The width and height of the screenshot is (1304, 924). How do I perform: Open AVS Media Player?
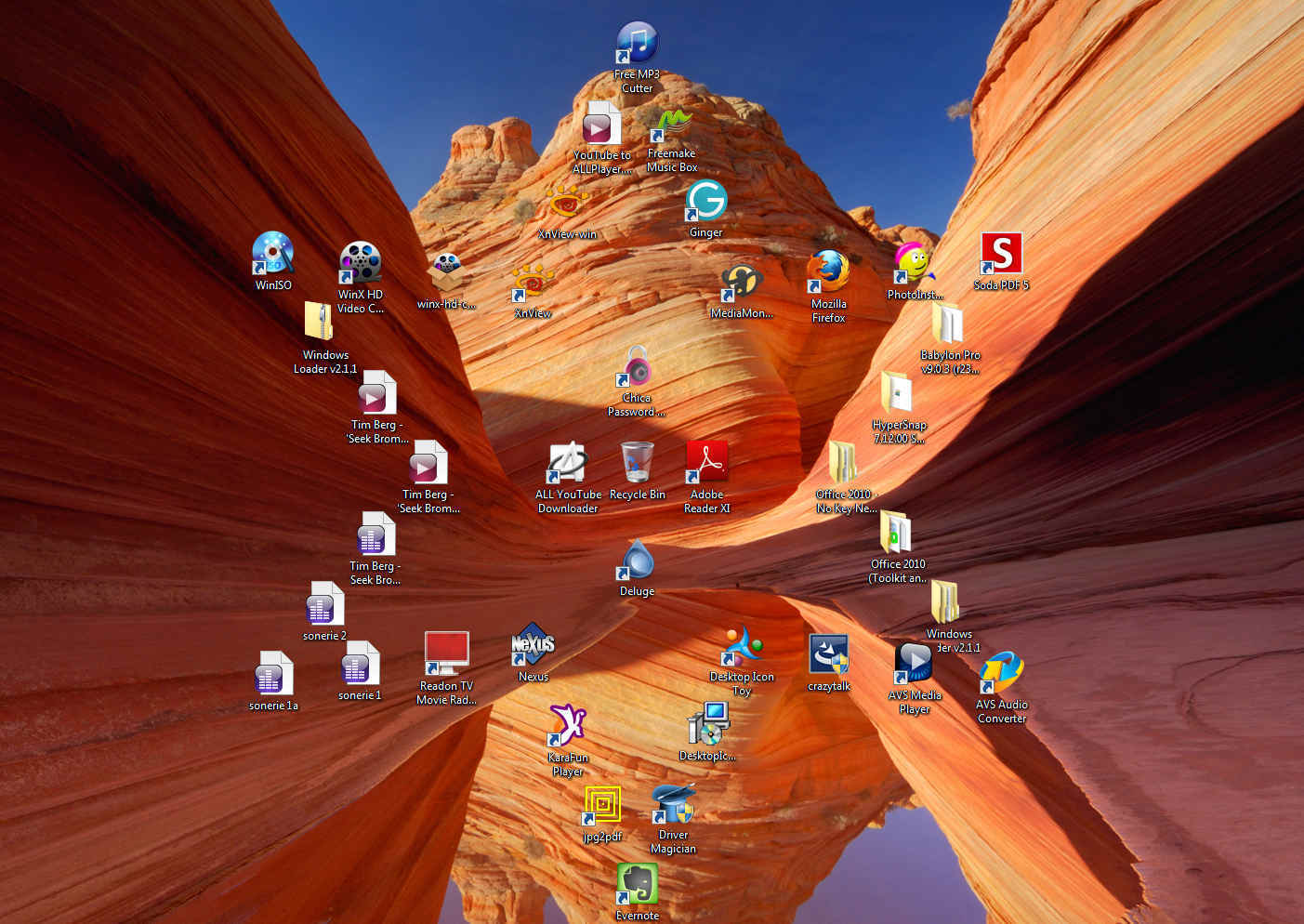[x=914, y=662]
